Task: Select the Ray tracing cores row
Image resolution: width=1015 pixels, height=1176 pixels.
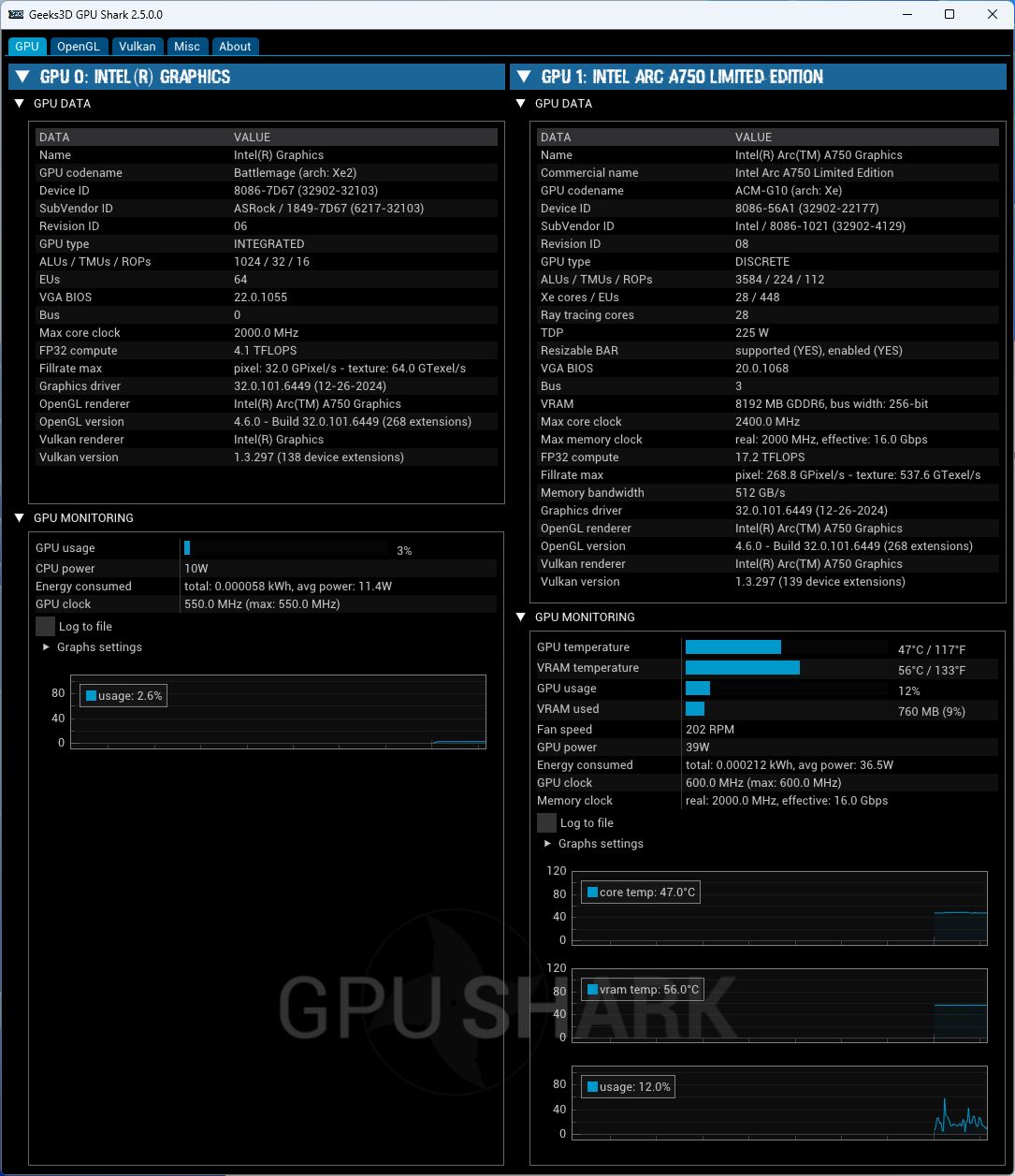Action: (x=767, y=315)
